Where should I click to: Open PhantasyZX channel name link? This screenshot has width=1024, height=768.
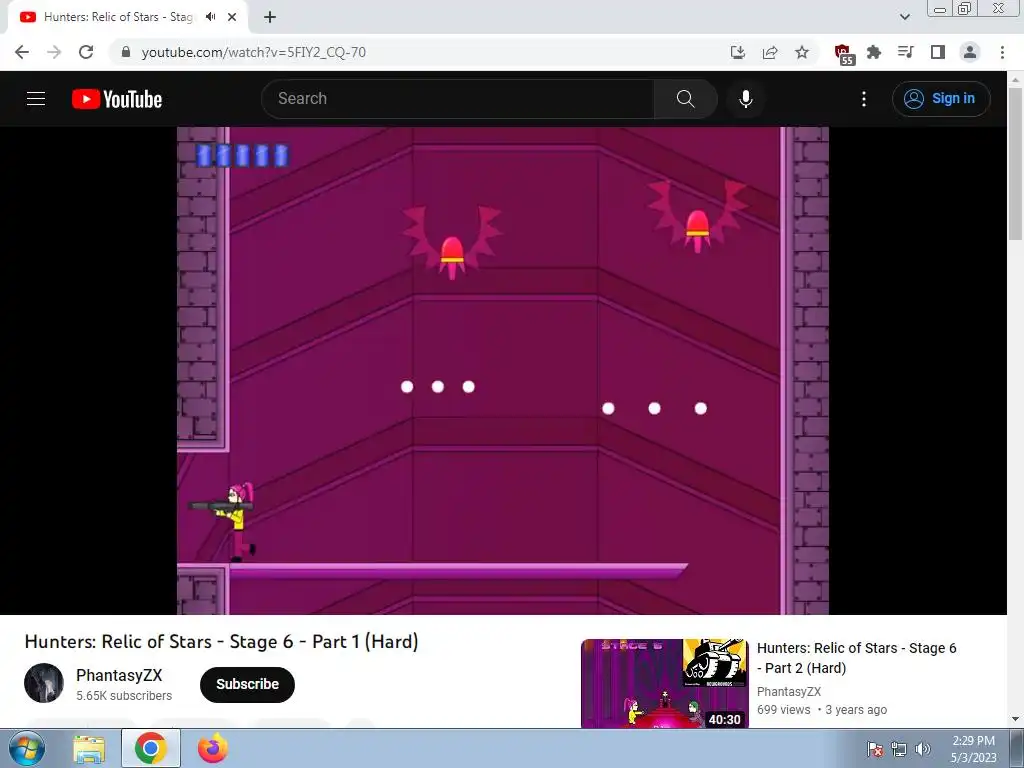click(119, 675)
